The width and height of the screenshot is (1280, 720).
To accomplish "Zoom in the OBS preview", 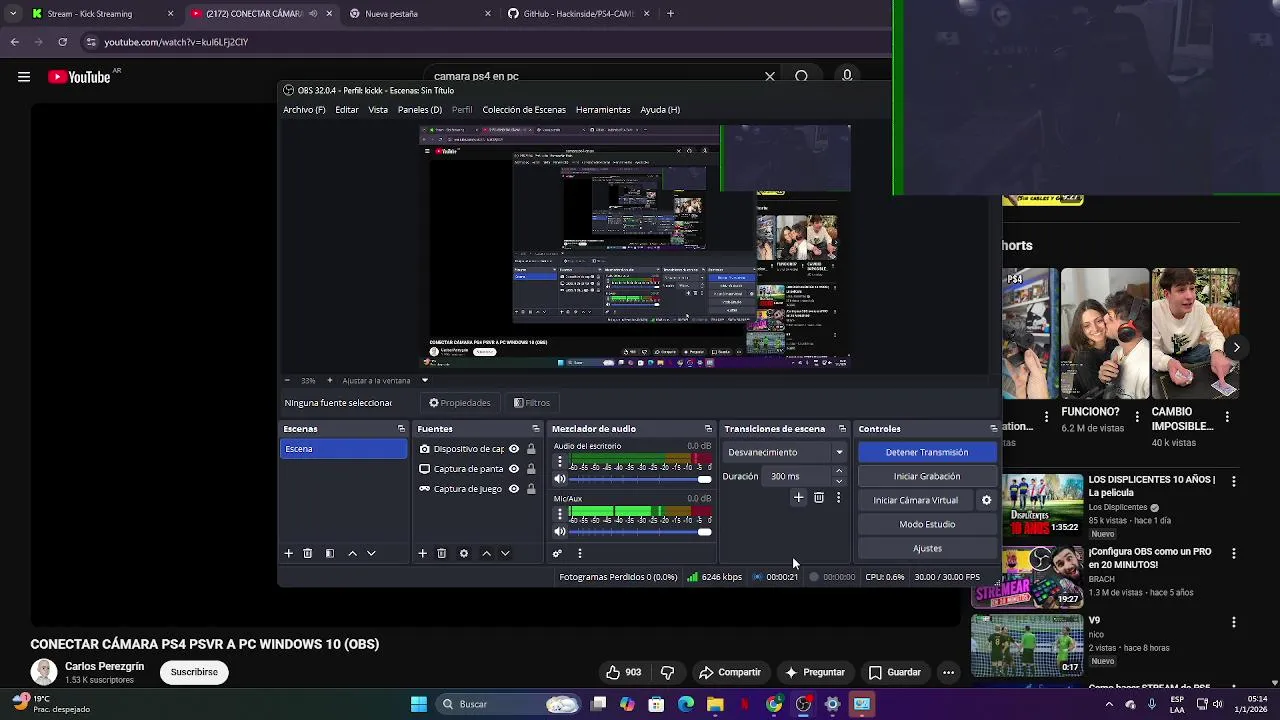I will click(x=330, y=380).
